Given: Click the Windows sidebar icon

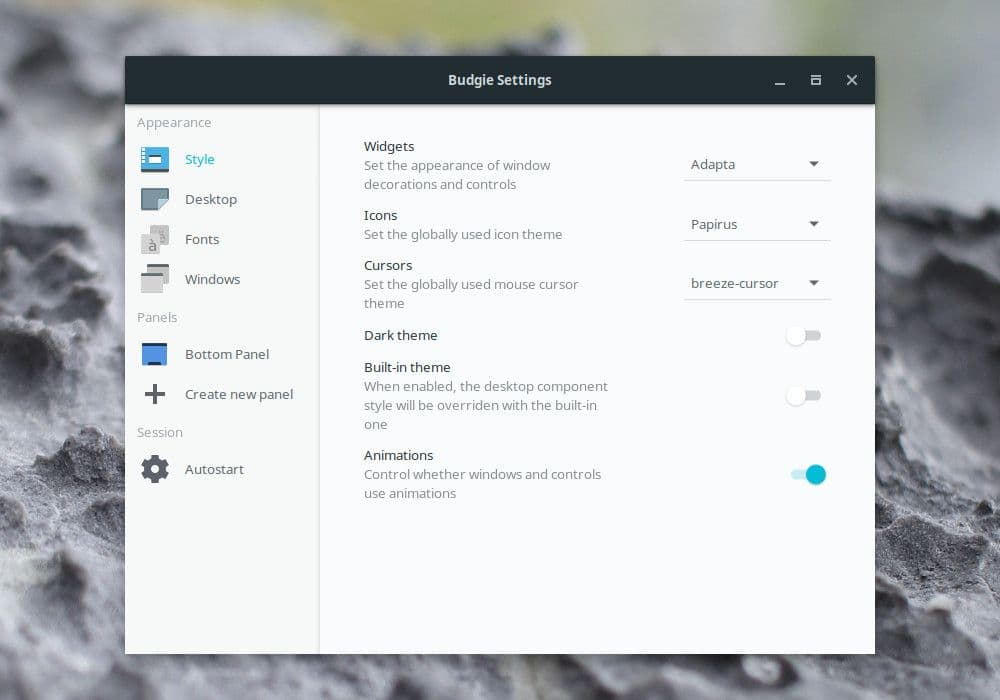Looking at the screenshot, I should tap(155, 279).
